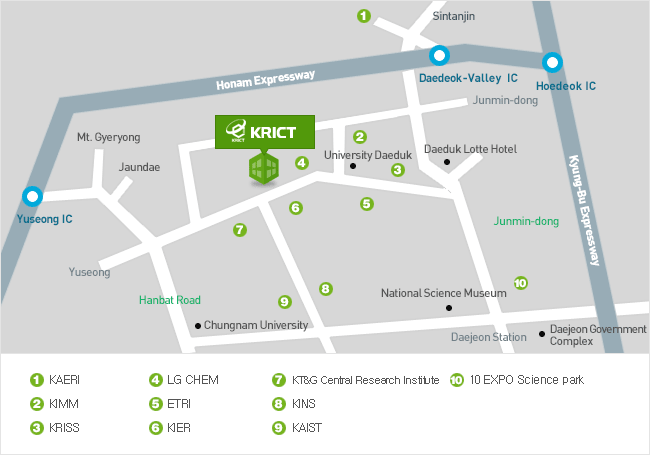650x455 pixels.
Task: Click the Daedeok-Valley IC text label
Action: pyautogui.click(x=468, y=78)
